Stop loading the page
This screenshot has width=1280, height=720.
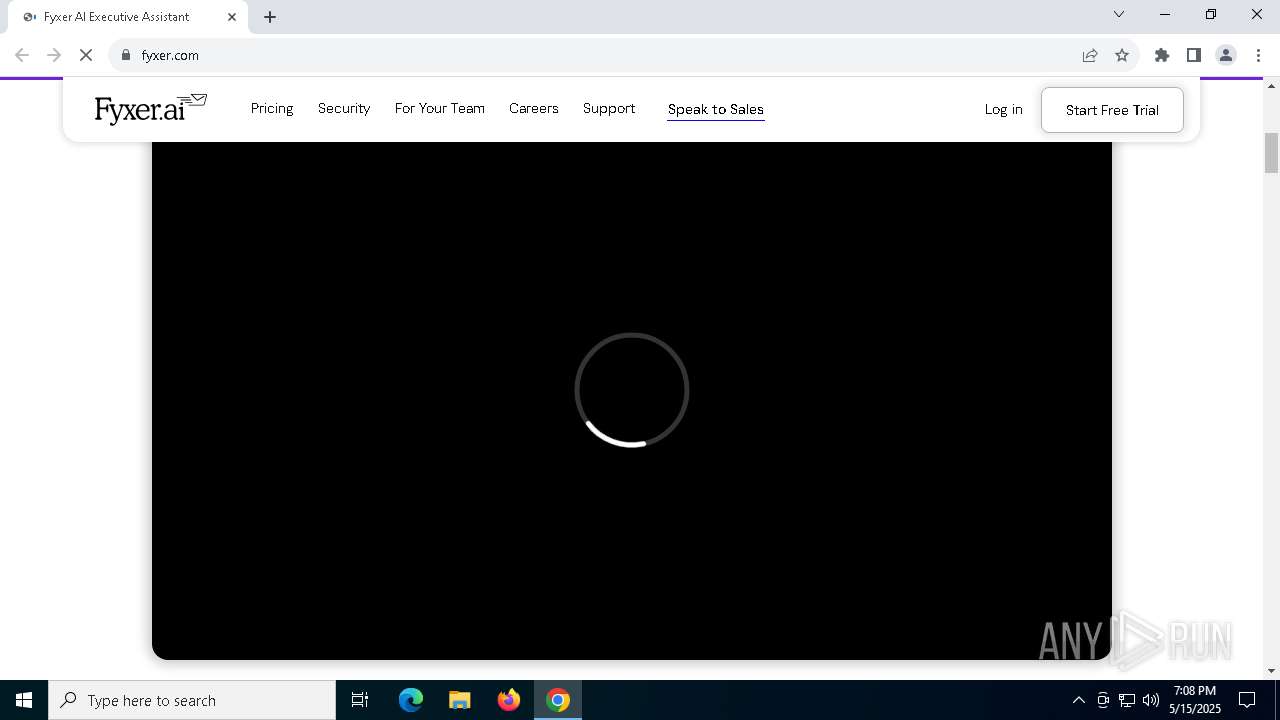tap(86, 56)
